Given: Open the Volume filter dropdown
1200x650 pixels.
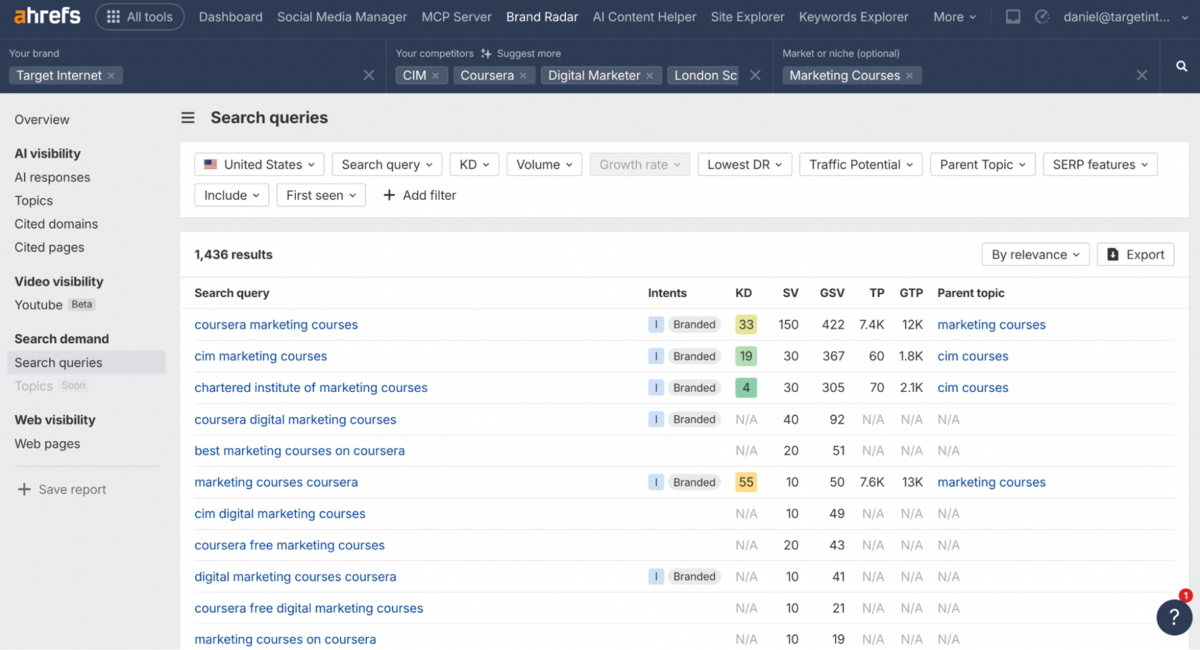Looking at the screenshot, I should 545,165.
